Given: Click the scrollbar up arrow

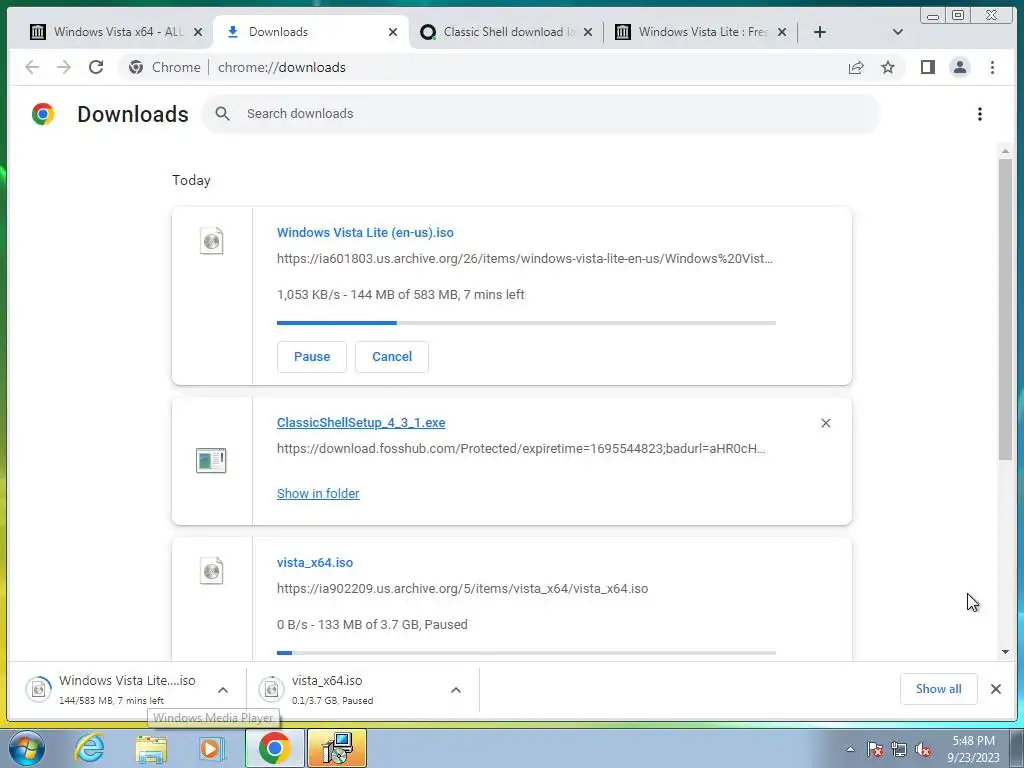Looking at the screenshot, I should pyautogui.click(x=1005, y=152).
